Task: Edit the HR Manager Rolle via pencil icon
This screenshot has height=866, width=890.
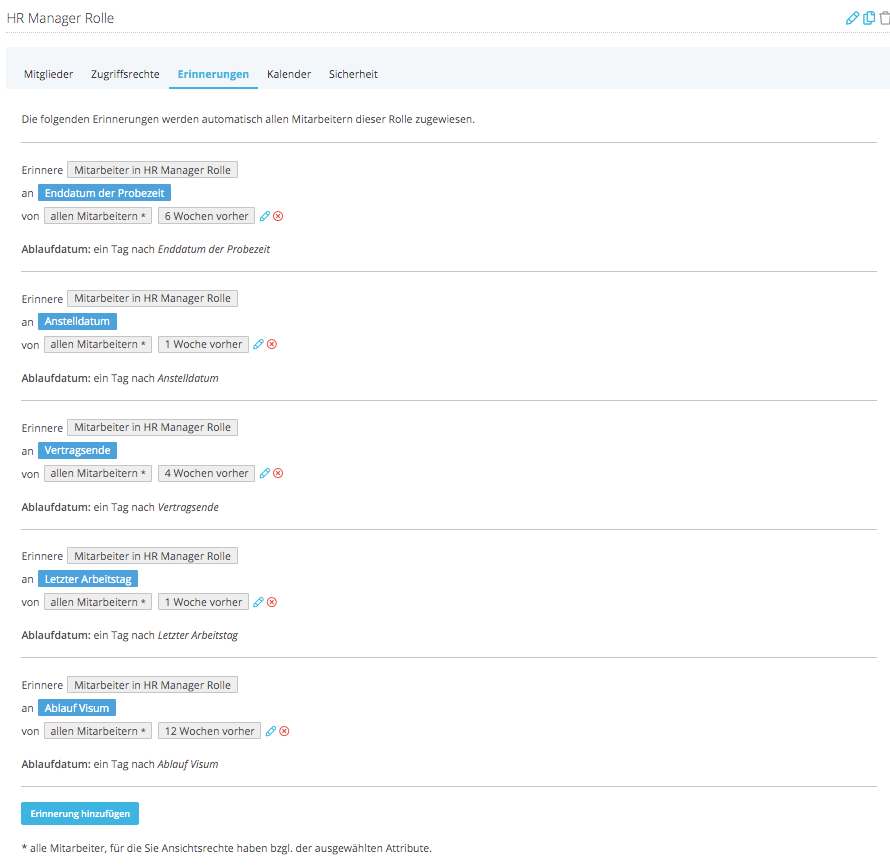Action: pyautogui.click(x=852, y=18)
